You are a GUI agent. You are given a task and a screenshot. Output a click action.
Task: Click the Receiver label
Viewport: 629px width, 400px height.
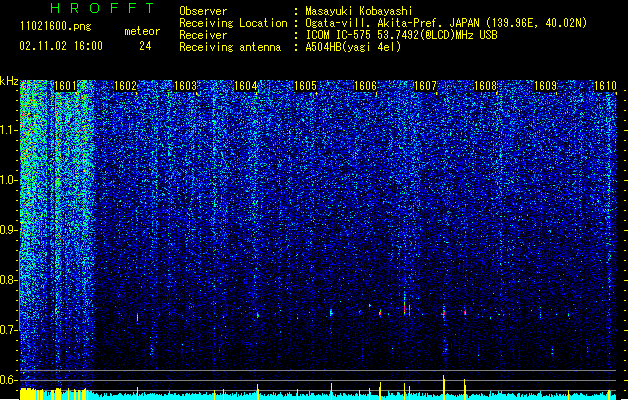coord(203,35)
